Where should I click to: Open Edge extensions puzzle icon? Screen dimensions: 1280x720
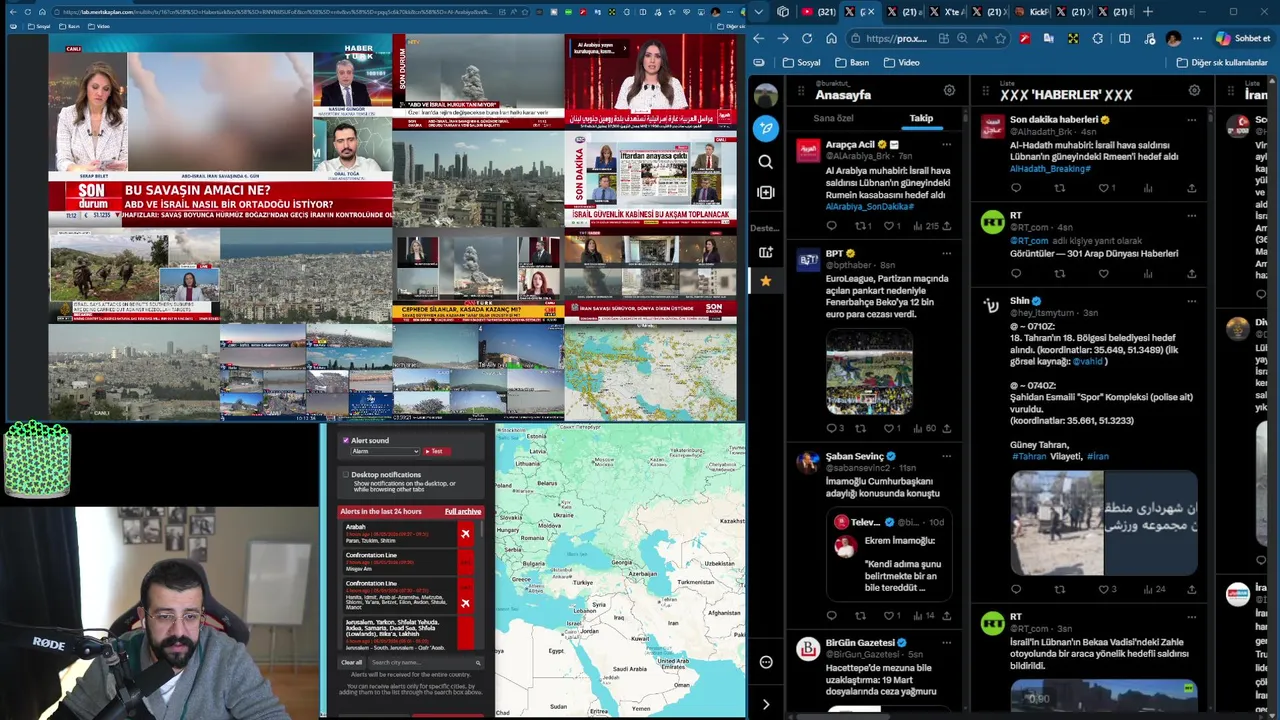1098,38
